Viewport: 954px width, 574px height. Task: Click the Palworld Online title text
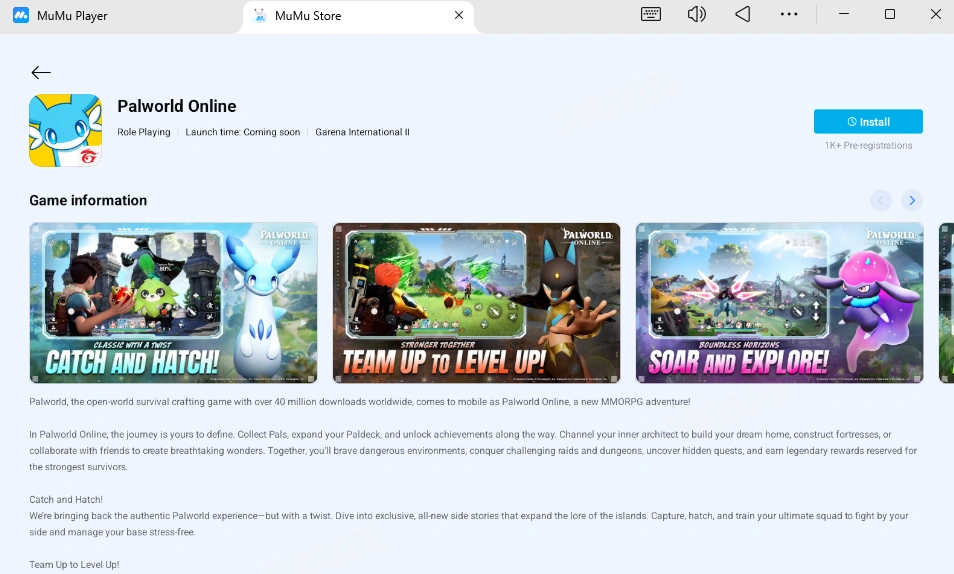coord(176,106)
